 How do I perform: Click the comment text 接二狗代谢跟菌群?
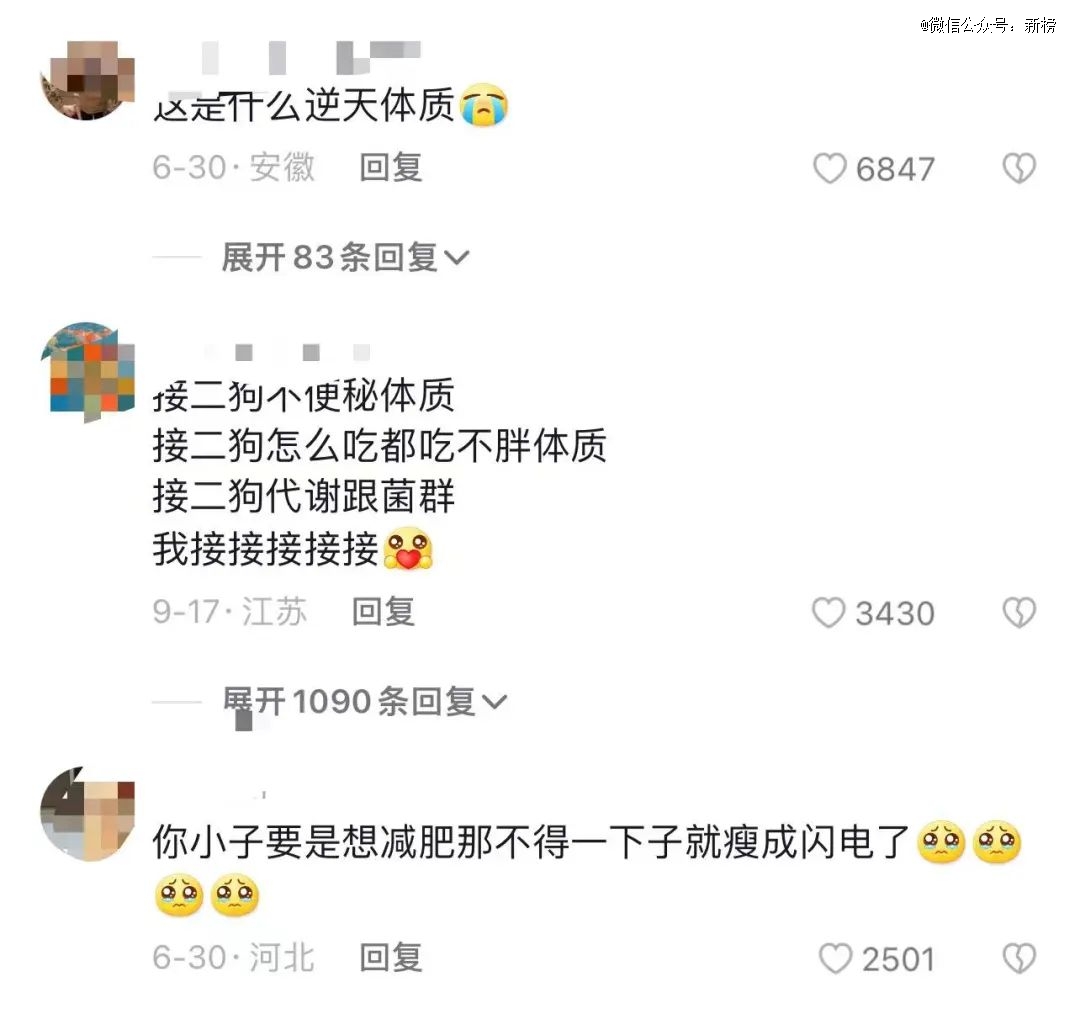[304, 497]
